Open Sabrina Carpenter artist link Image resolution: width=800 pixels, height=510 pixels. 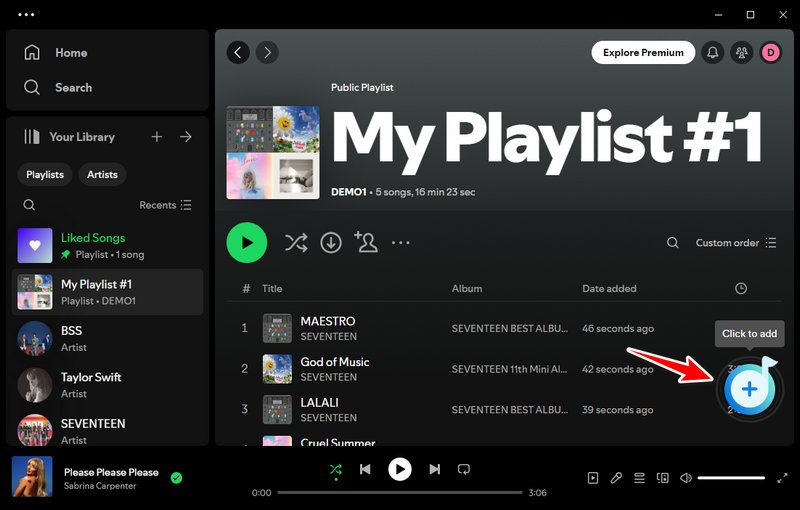click(100, 486)
